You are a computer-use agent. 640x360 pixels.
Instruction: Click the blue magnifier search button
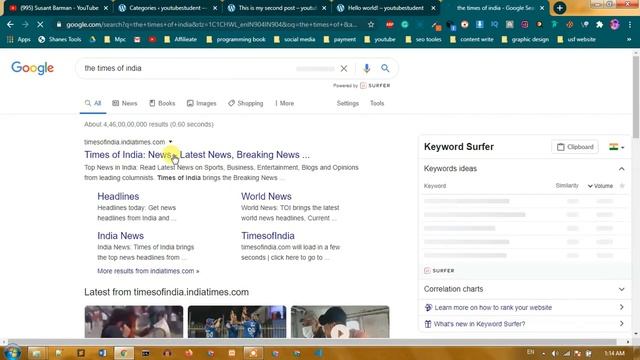click(x=385, y=68)
